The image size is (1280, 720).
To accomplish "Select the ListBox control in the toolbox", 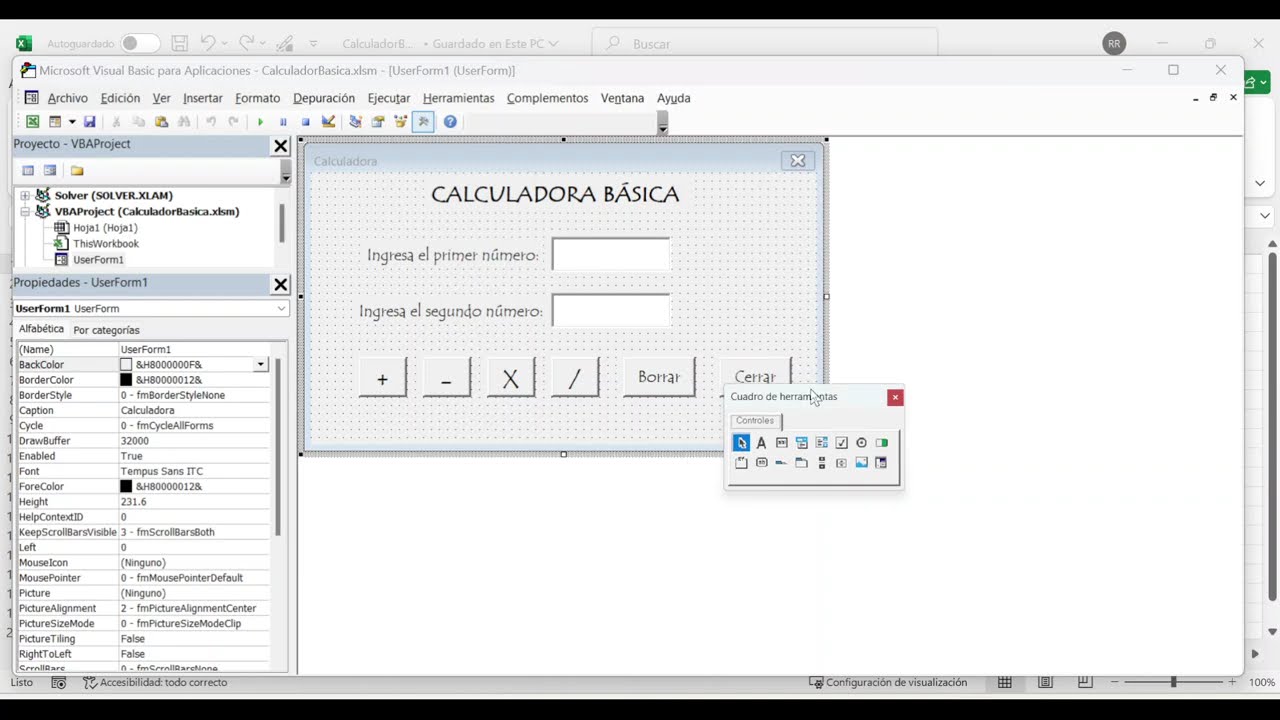I will tap(821, 443).
